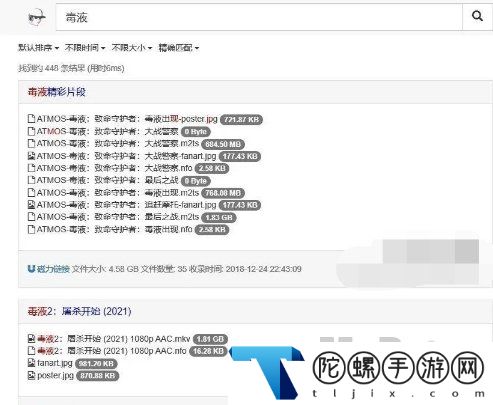The height and width of the screenshot is (405, 493).
Task: Expand the 不限大小 size filter
Action: (x=132, y=48)
